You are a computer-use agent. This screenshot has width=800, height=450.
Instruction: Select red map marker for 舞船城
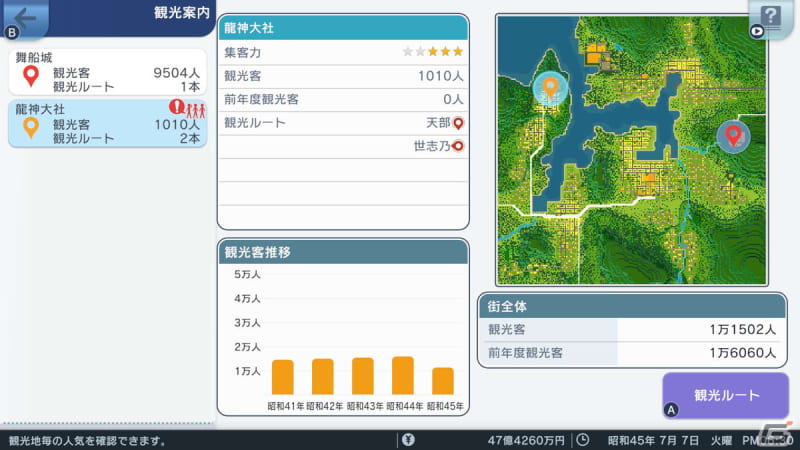(x=733, y=136)
